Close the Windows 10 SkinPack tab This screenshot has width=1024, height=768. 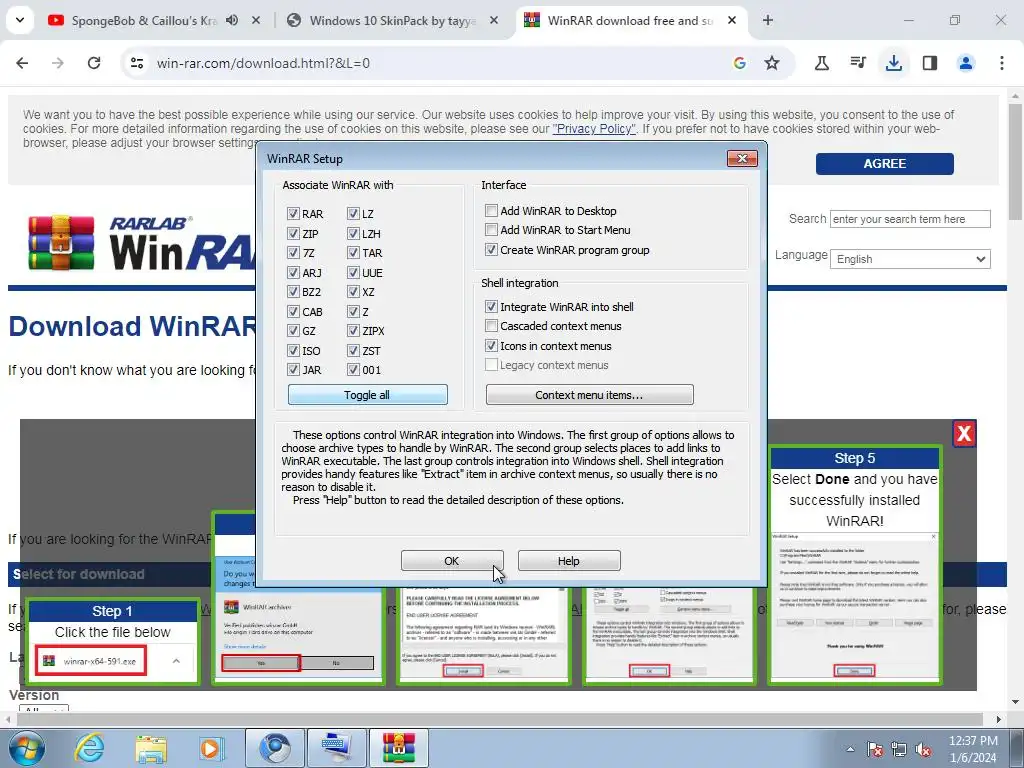coord(494,20)
